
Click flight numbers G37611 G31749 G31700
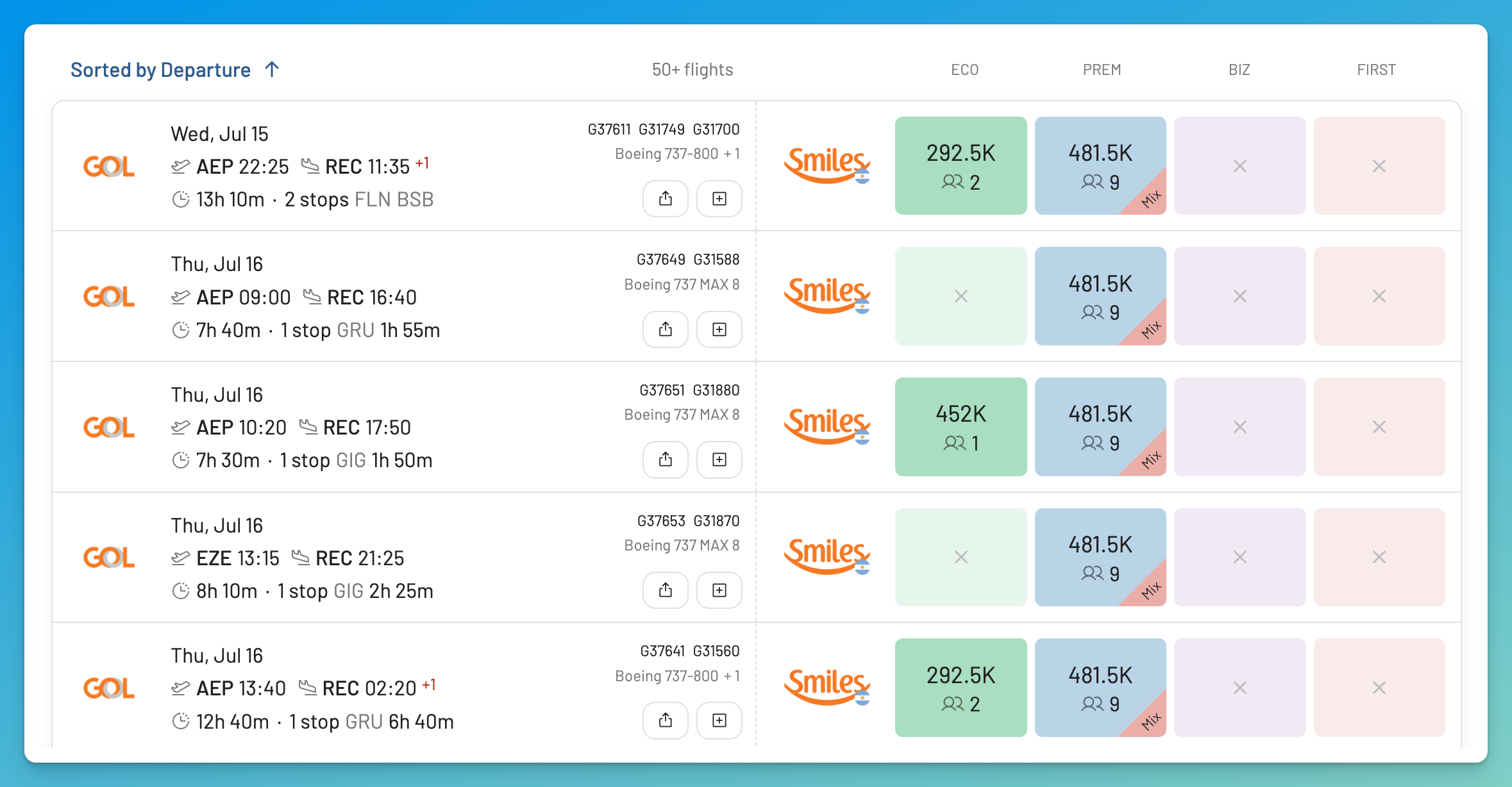[664, 129]
